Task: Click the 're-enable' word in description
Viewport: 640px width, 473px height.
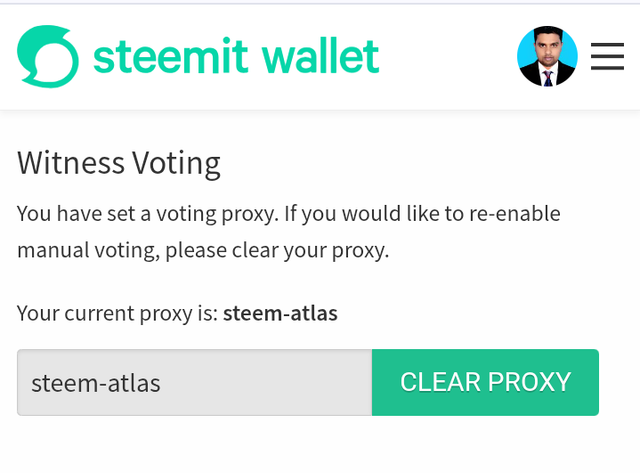Action: point(515,214)
